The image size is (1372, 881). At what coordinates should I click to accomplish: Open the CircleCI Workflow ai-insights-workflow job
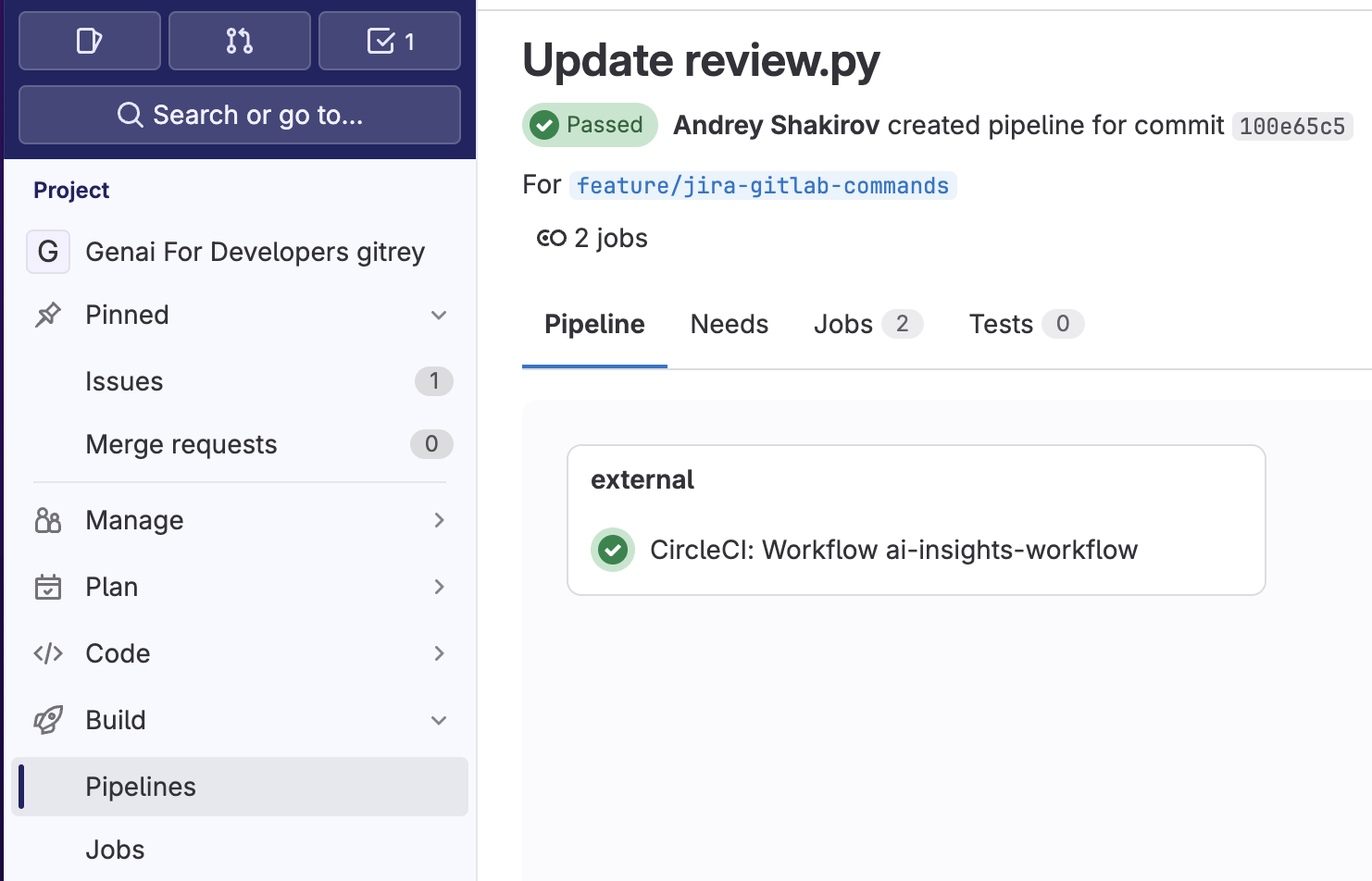(x=893, y=550)
